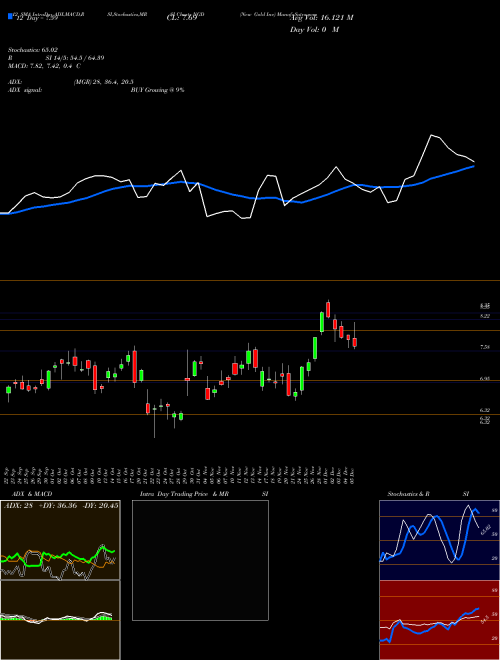This screenshot has height=660, width=500.
Task: Click the 'Stochastics & R' panel heading
Action: (x=408, y=494)
